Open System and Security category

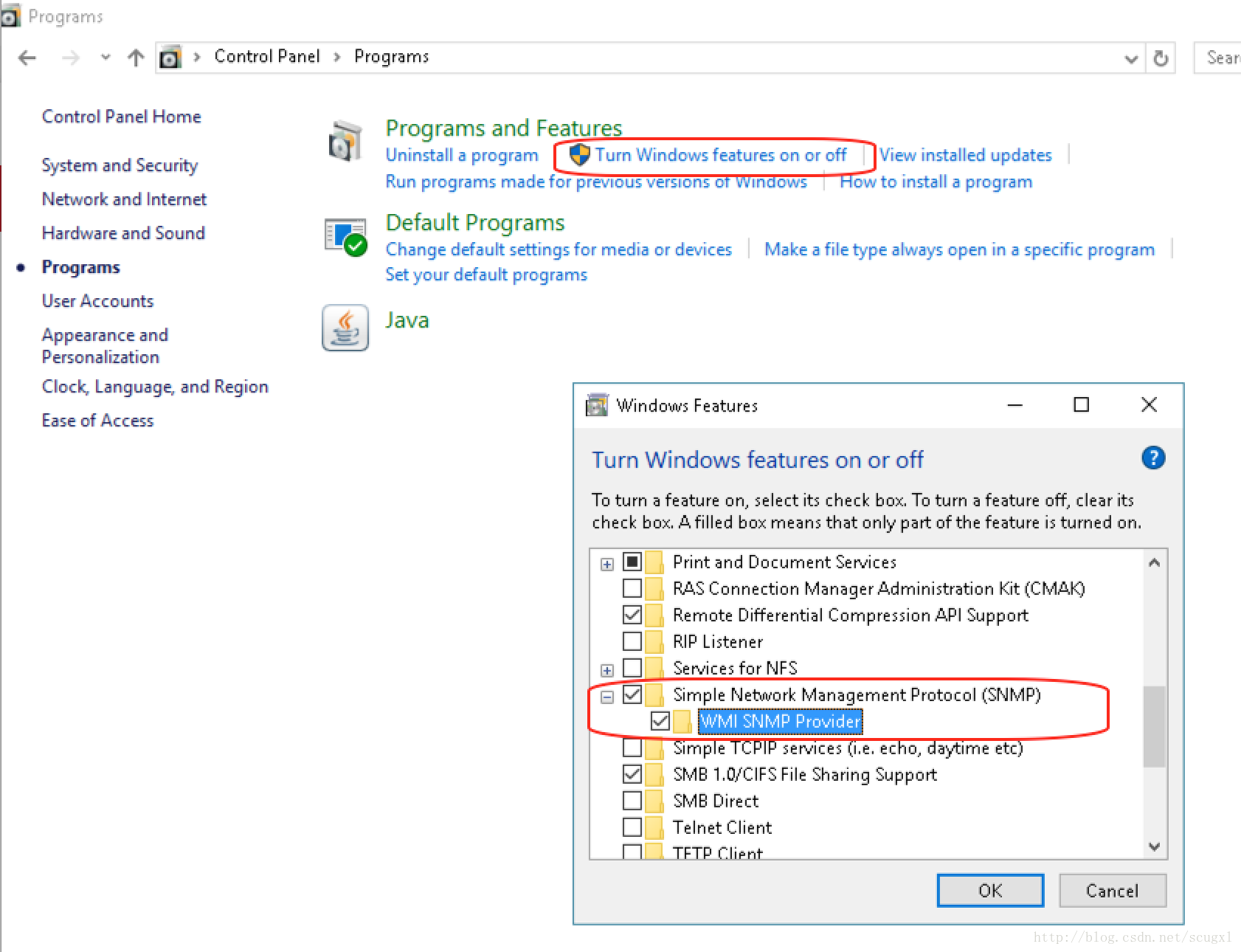[120, 165]
